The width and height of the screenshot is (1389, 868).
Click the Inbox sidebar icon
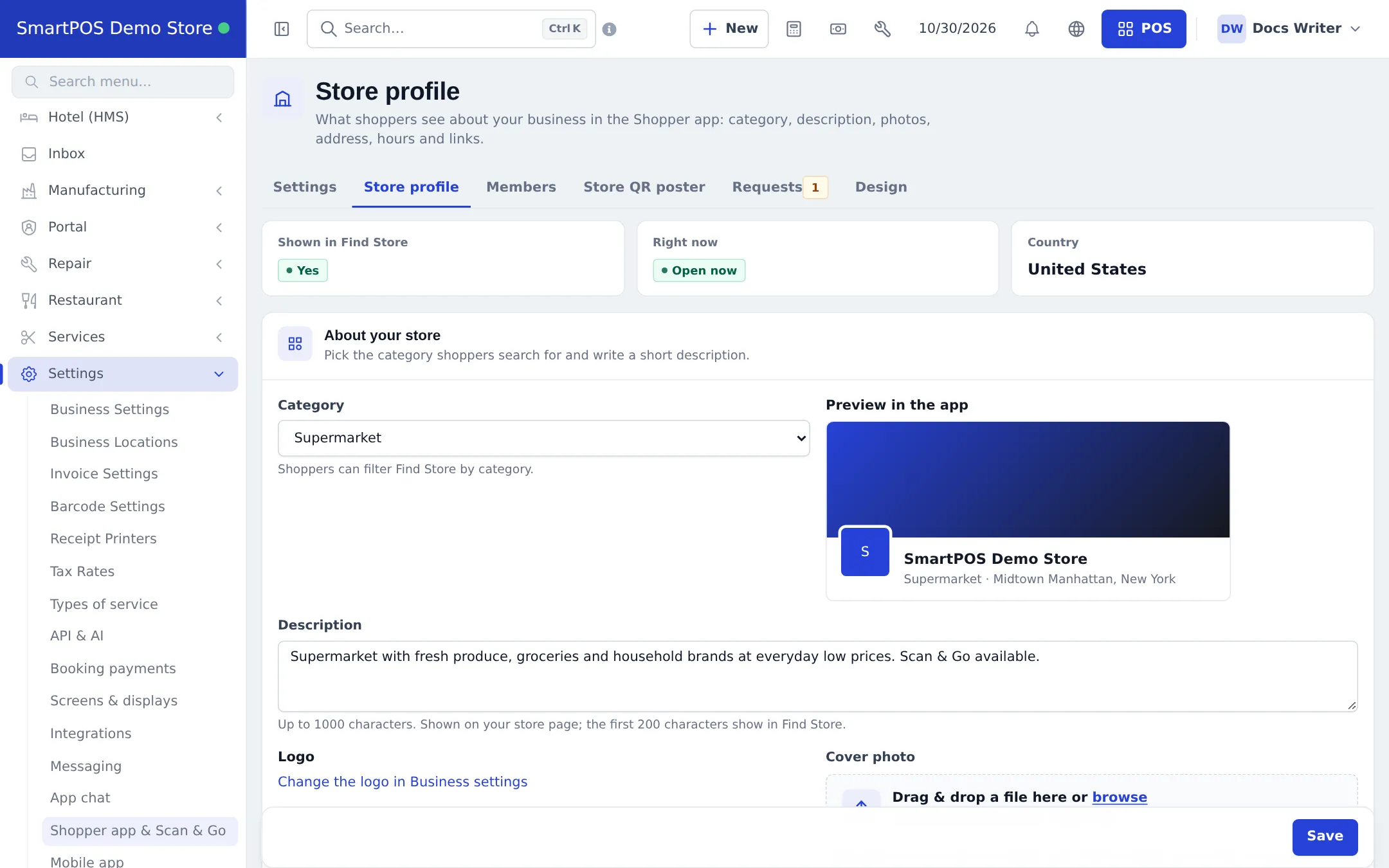click(x=29, y=154)
